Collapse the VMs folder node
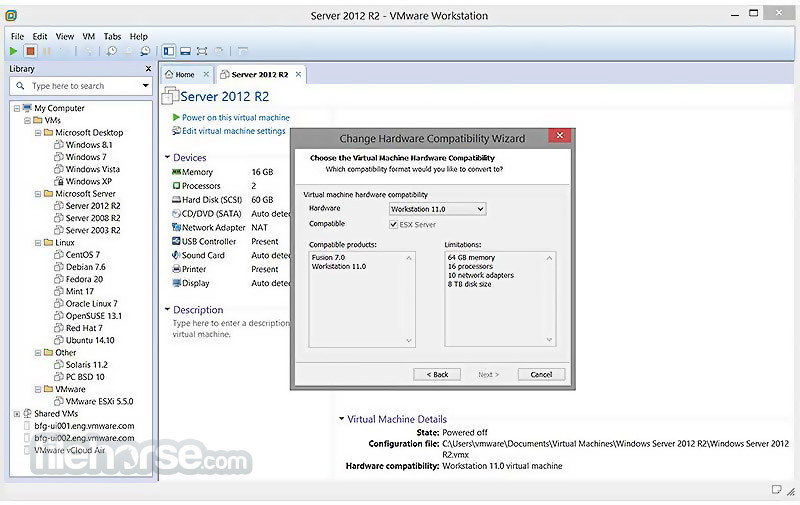This screenshot has width=800, height=505. [x=28, y=120]
